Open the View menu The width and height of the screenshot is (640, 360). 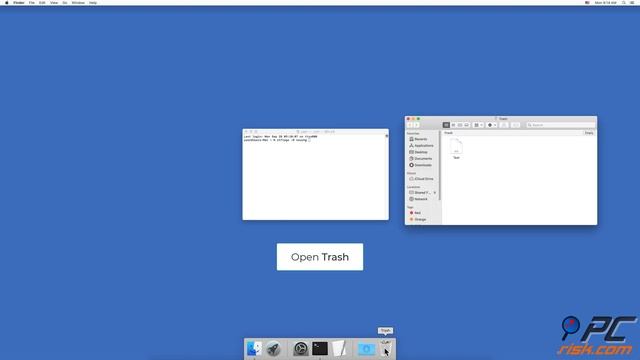pos(54,2)
